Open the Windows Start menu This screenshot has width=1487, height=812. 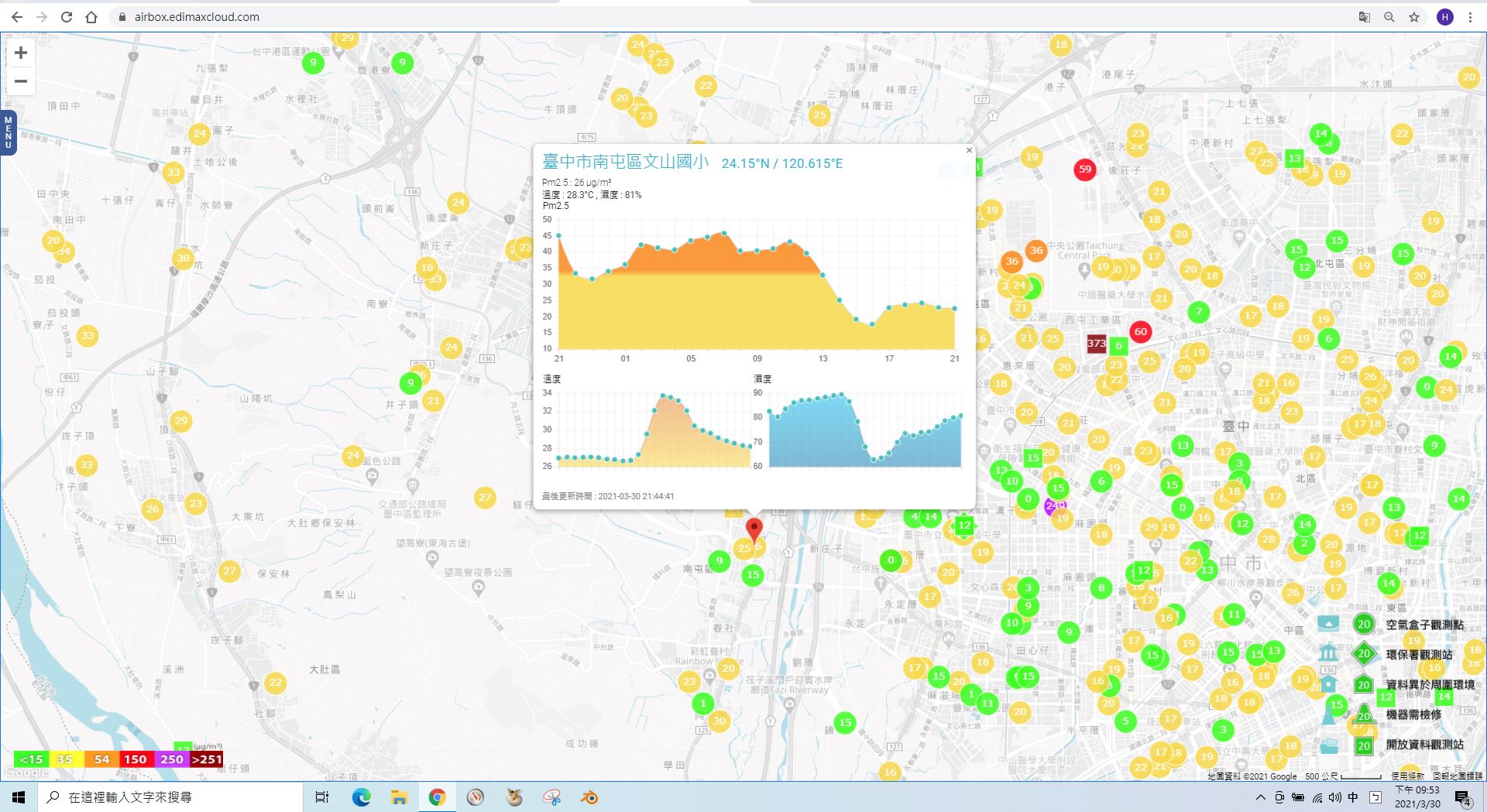tap(19, 797)
